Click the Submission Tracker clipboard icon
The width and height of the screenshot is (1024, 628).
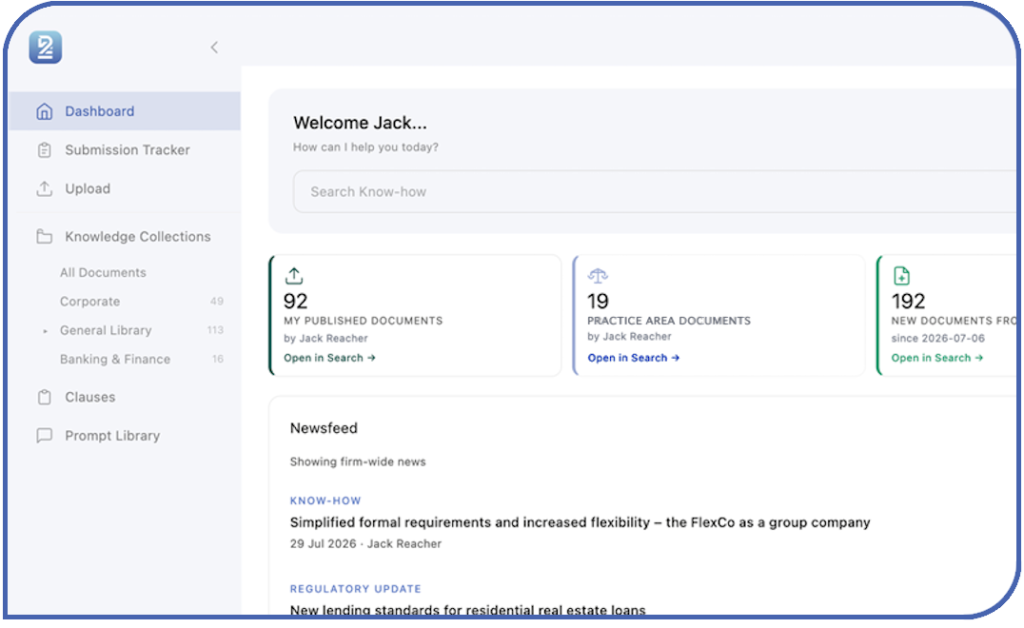pos(44,150)
